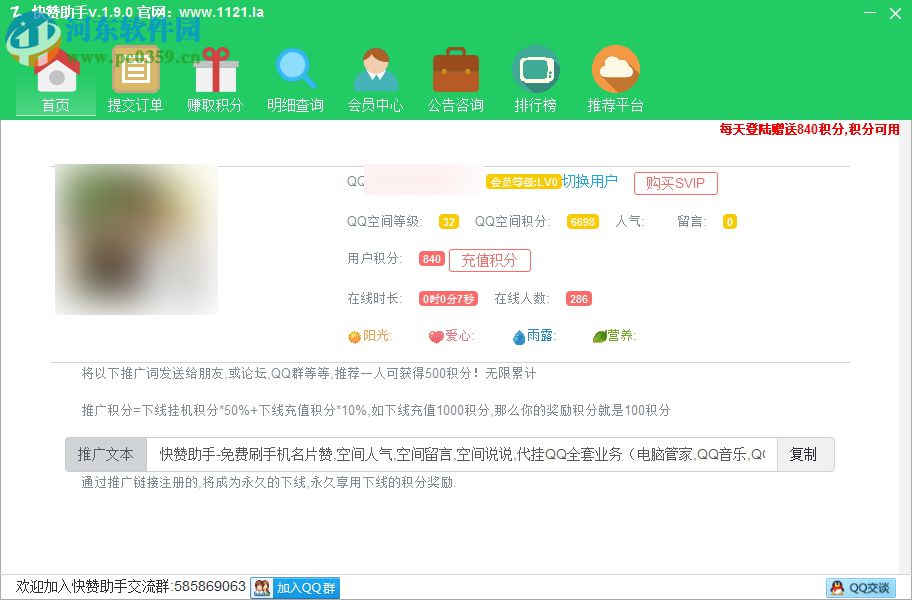Click 切换用户 to change user

tap(590, 181)
